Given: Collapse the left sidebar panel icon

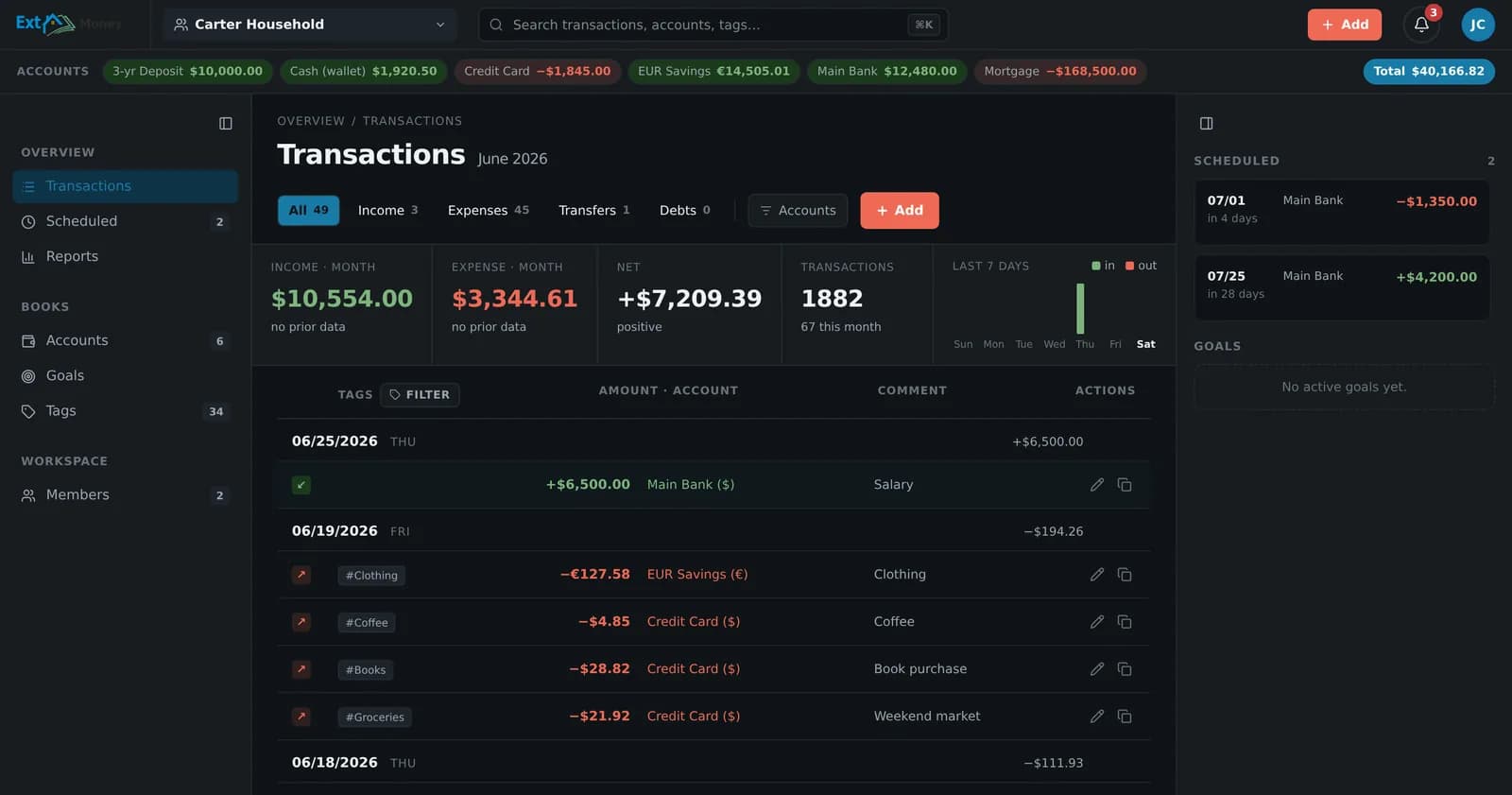Looking at the screenshot, I should pyautogui.click(x=226, y=124).
